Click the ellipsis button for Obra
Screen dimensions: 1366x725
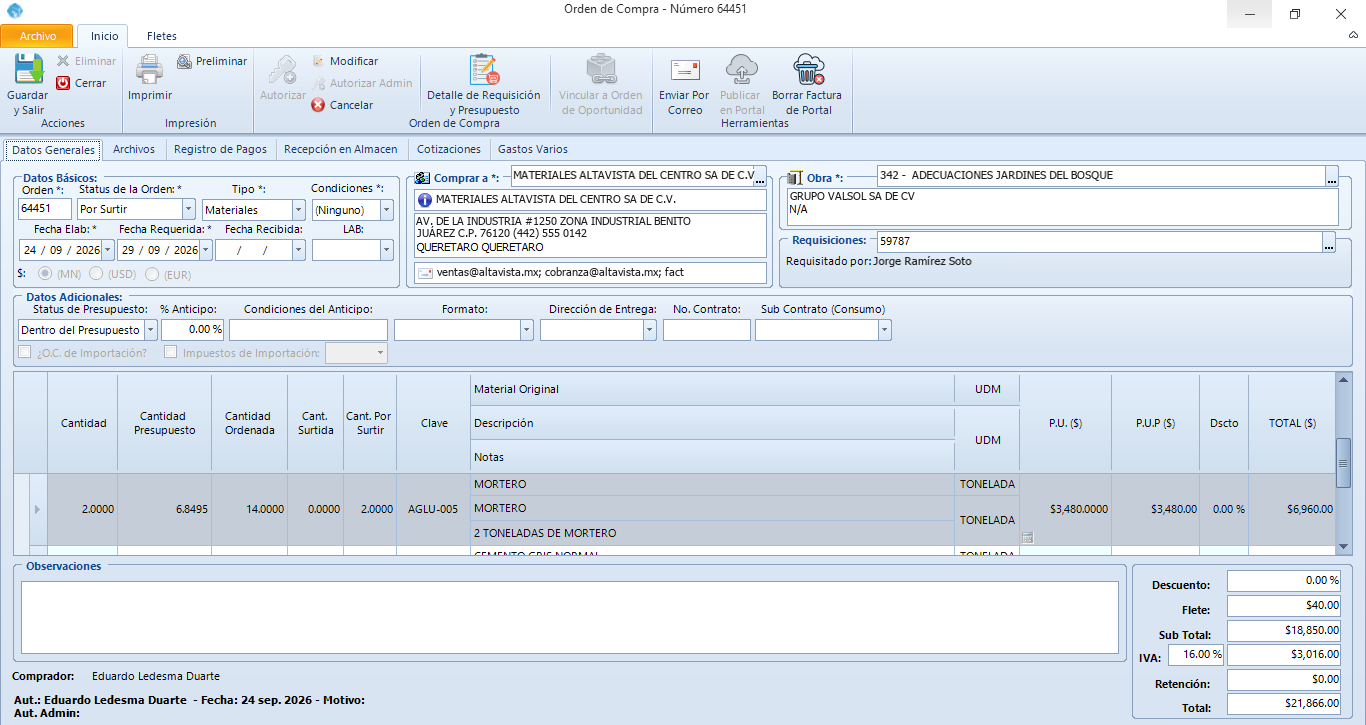click(x=1331, y=179)
